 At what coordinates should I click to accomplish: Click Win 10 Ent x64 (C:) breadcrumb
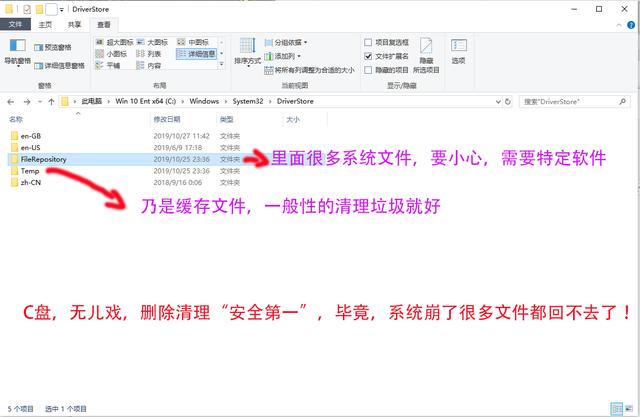(146, 101)
